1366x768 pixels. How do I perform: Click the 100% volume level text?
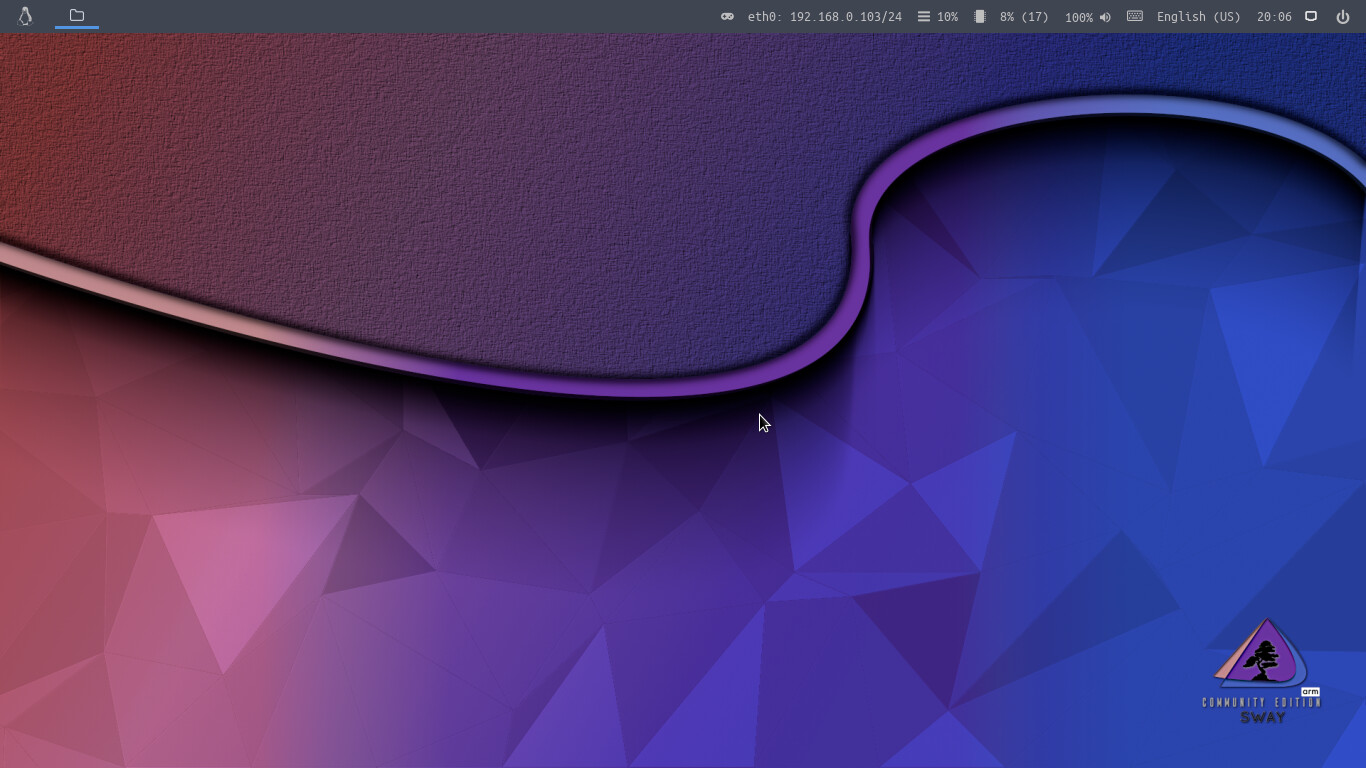tap(1079, 17)
